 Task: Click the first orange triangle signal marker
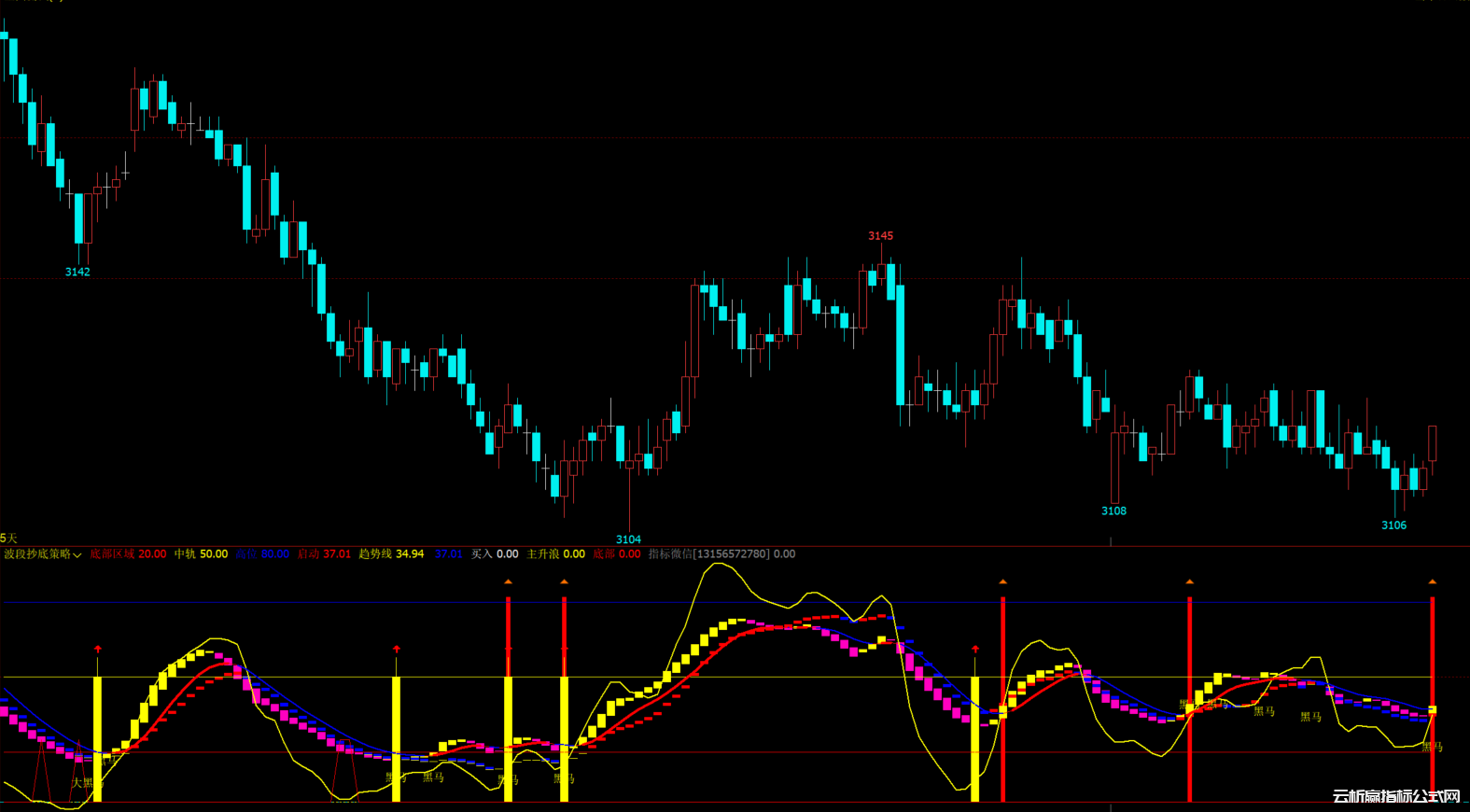[x=509, y=581]
